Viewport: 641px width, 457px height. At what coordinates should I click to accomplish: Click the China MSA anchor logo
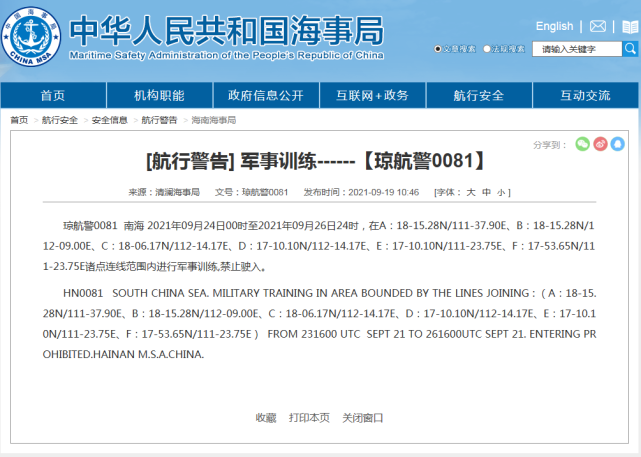[31, 37]
